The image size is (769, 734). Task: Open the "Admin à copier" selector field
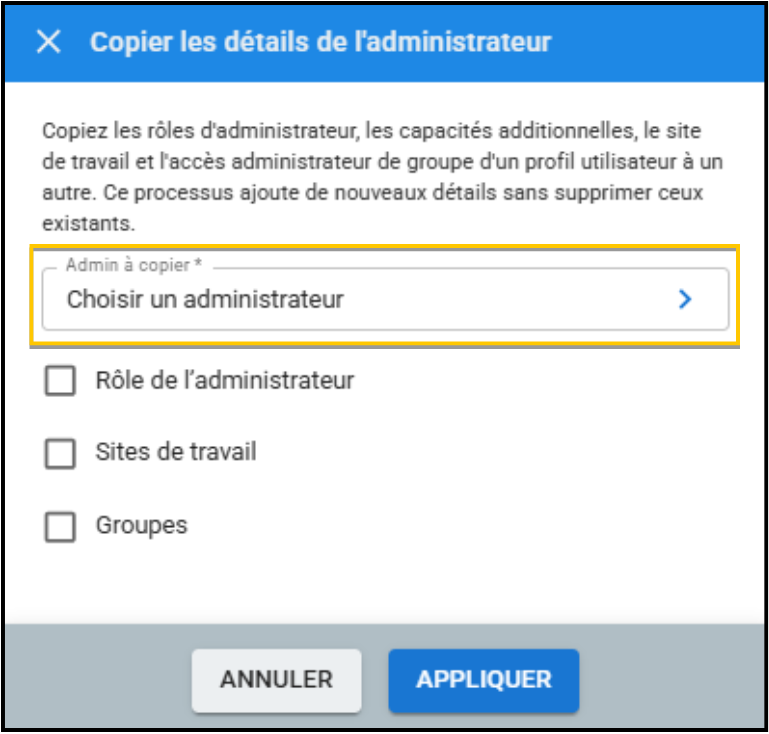tap(385, 299)
